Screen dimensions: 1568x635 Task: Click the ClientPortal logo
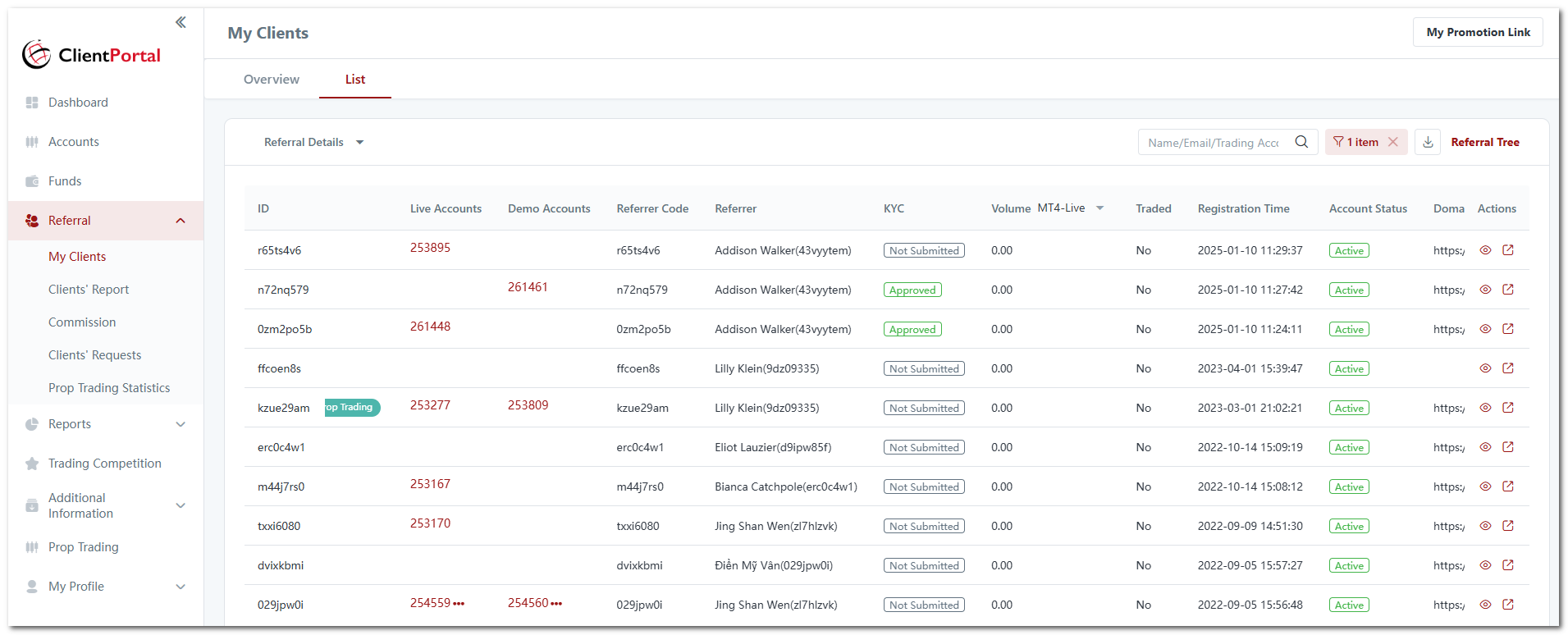(91, 55)
